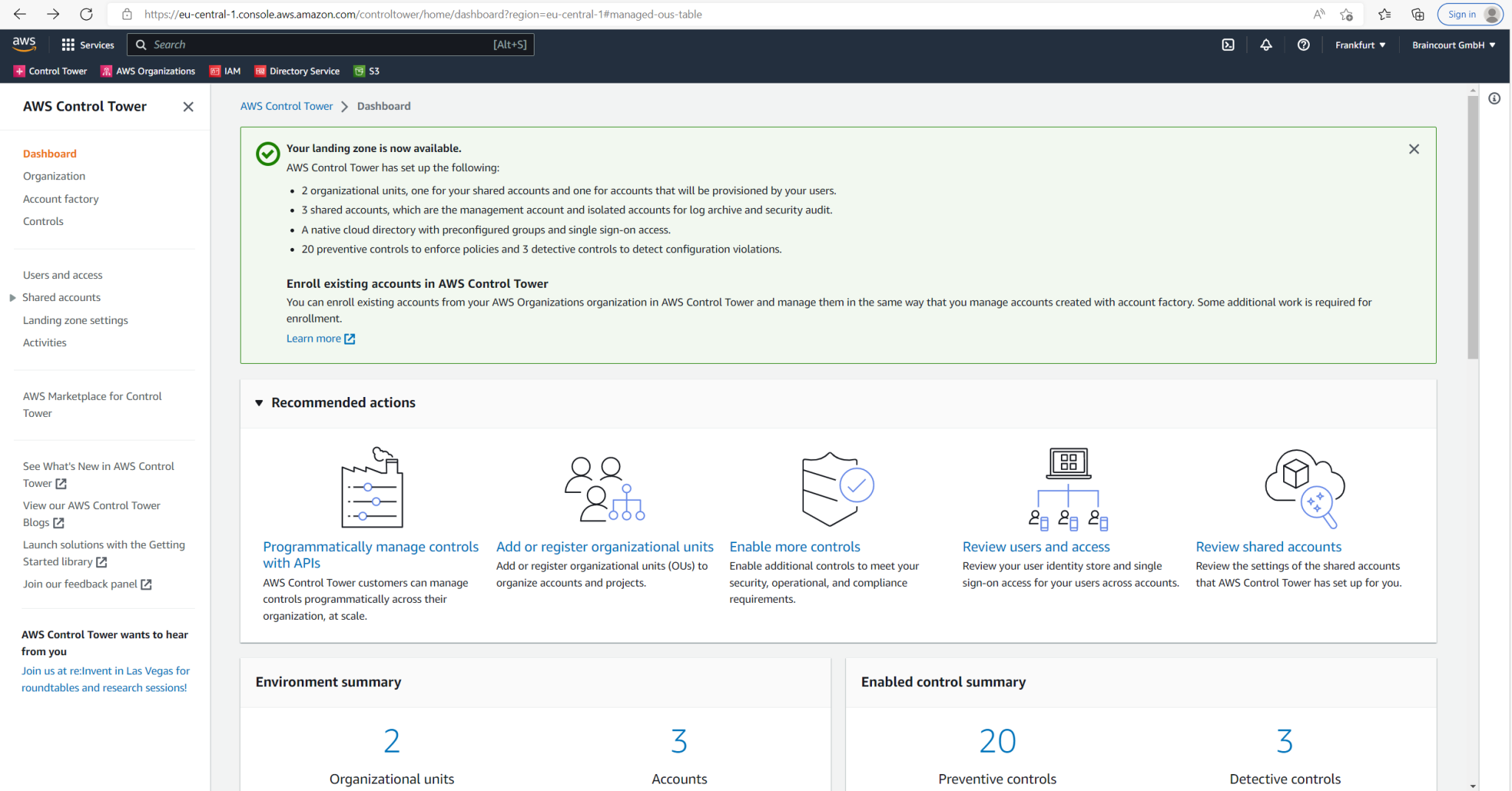This screenshot has width=1512, height=791.
Task: Open the Services grid menu
Action: [x=88, y=45]
